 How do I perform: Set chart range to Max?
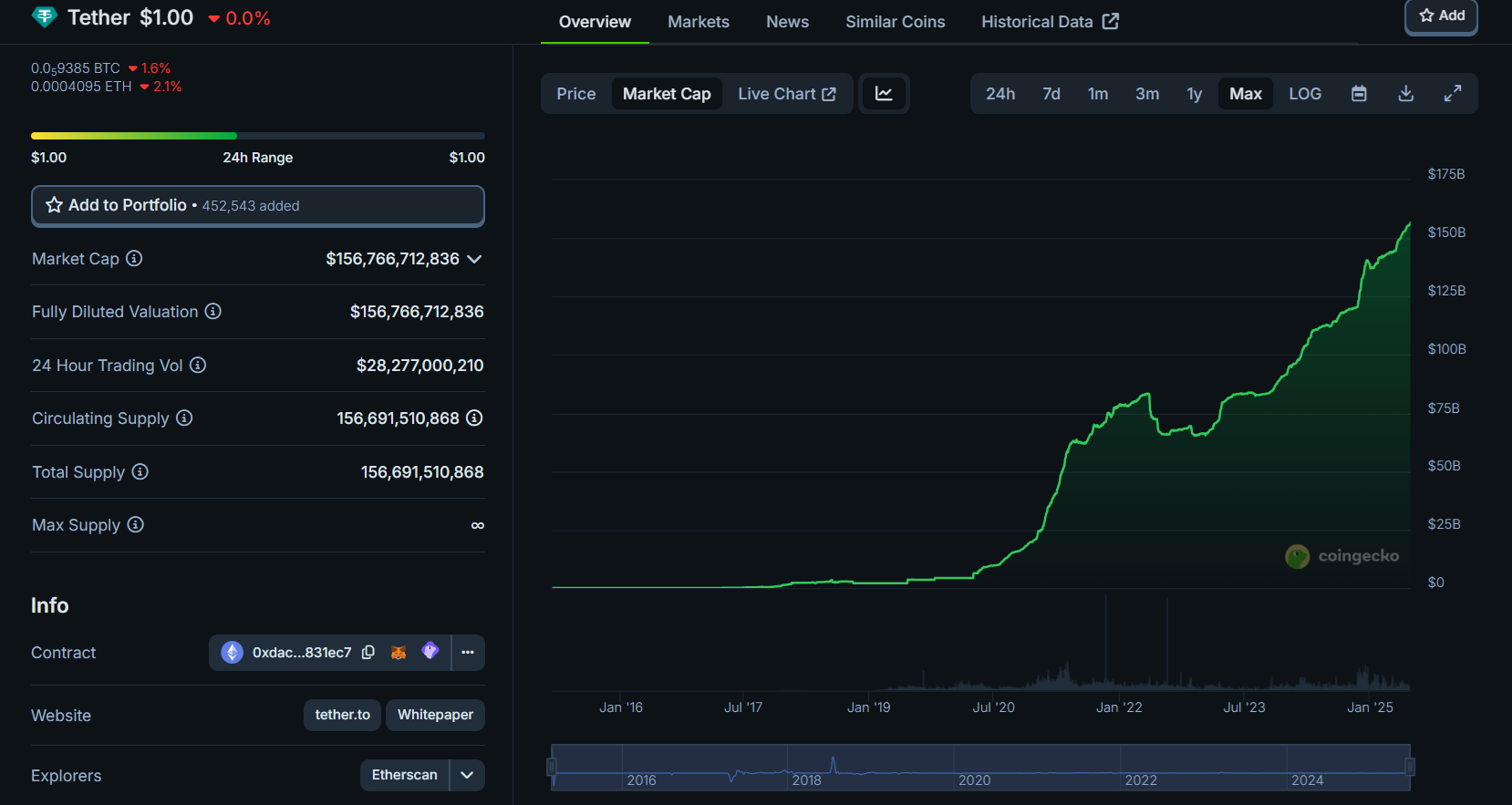1246,94
